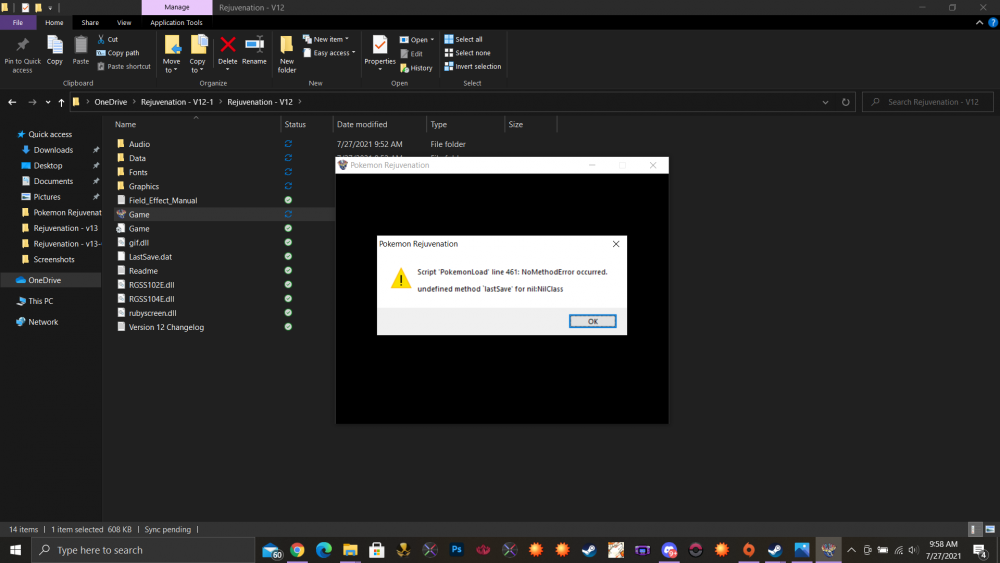Click OneDrive in the address breadcrumb

[110, 102]
